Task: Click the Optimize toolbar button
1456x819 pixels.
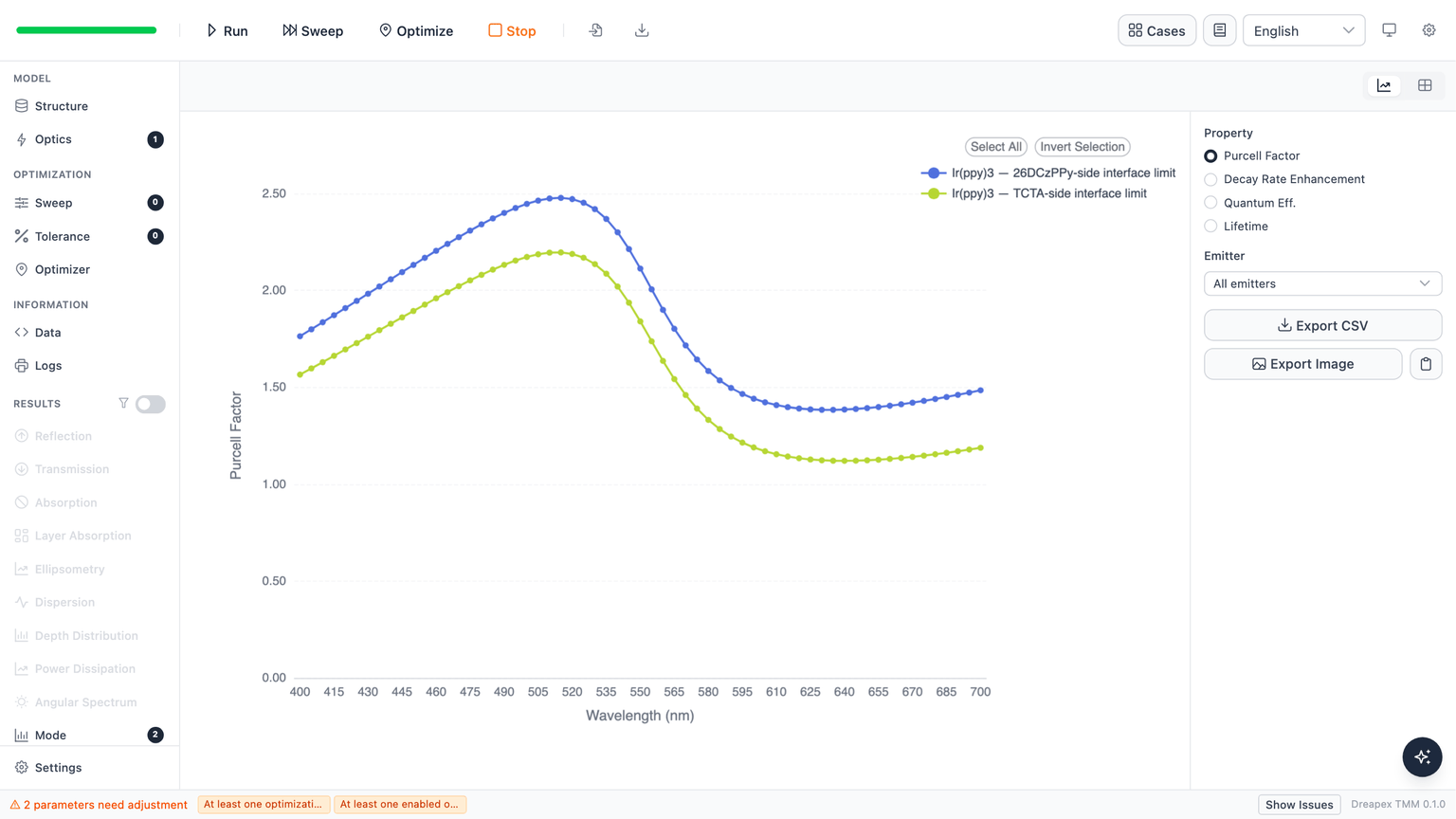Action: [416, 30]
